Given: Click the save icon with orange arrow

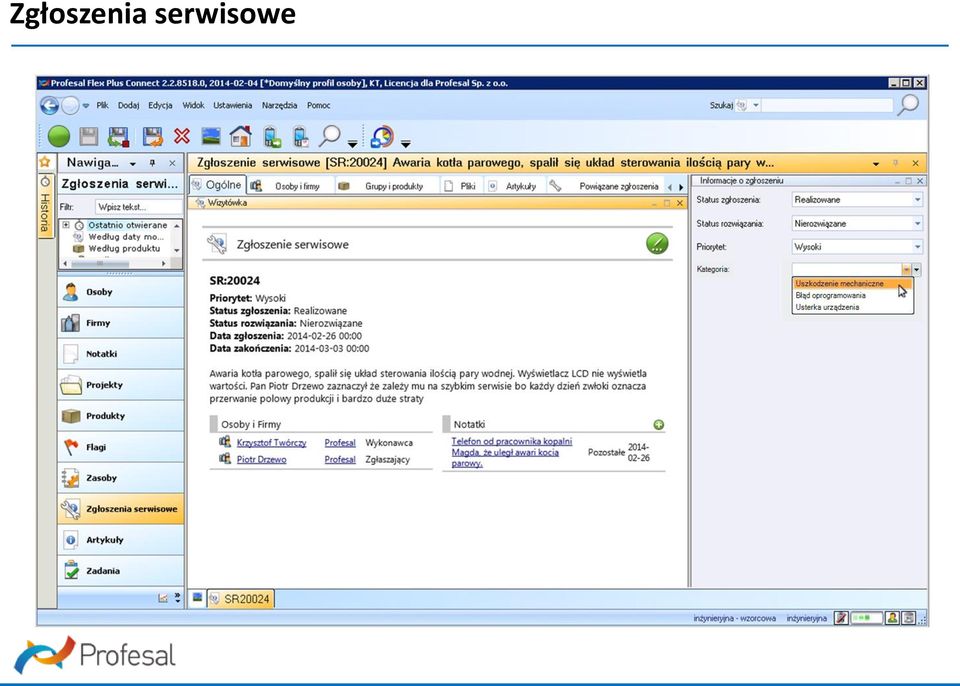Looking at the screenshot, I should click(152, 136).
